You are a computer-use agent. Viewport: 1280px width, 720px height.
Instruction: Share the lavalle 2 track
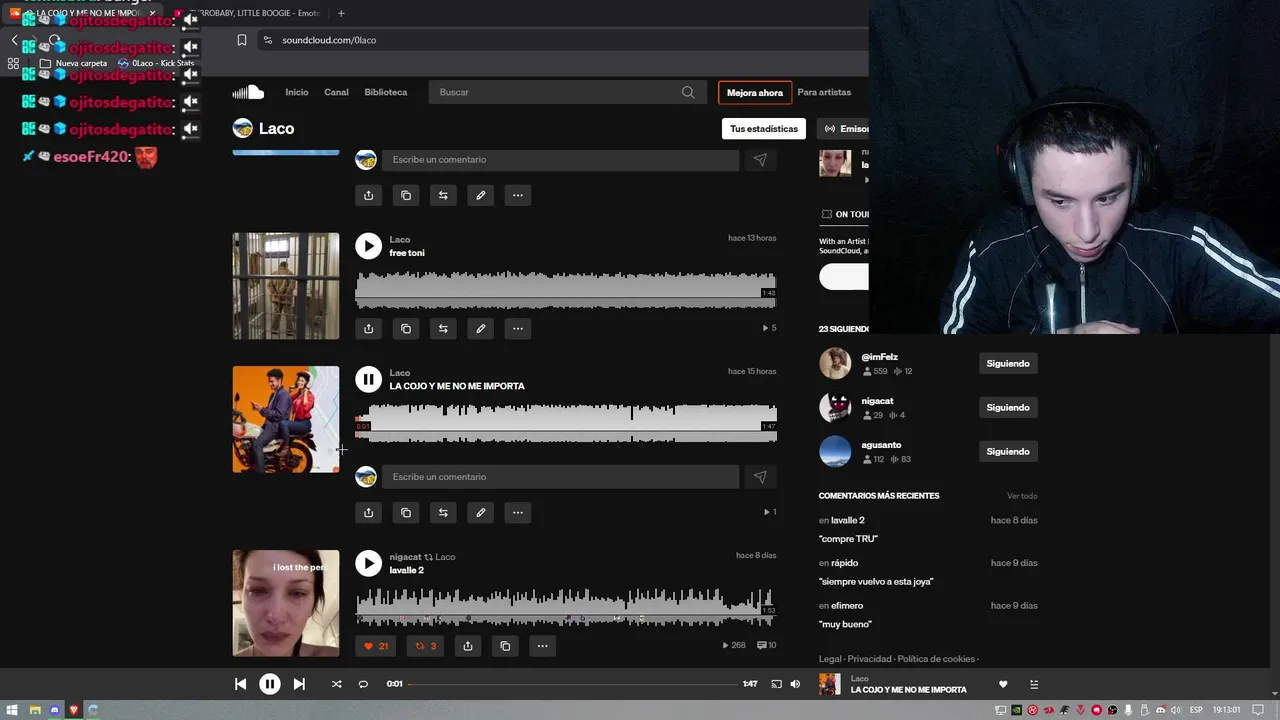468,646
